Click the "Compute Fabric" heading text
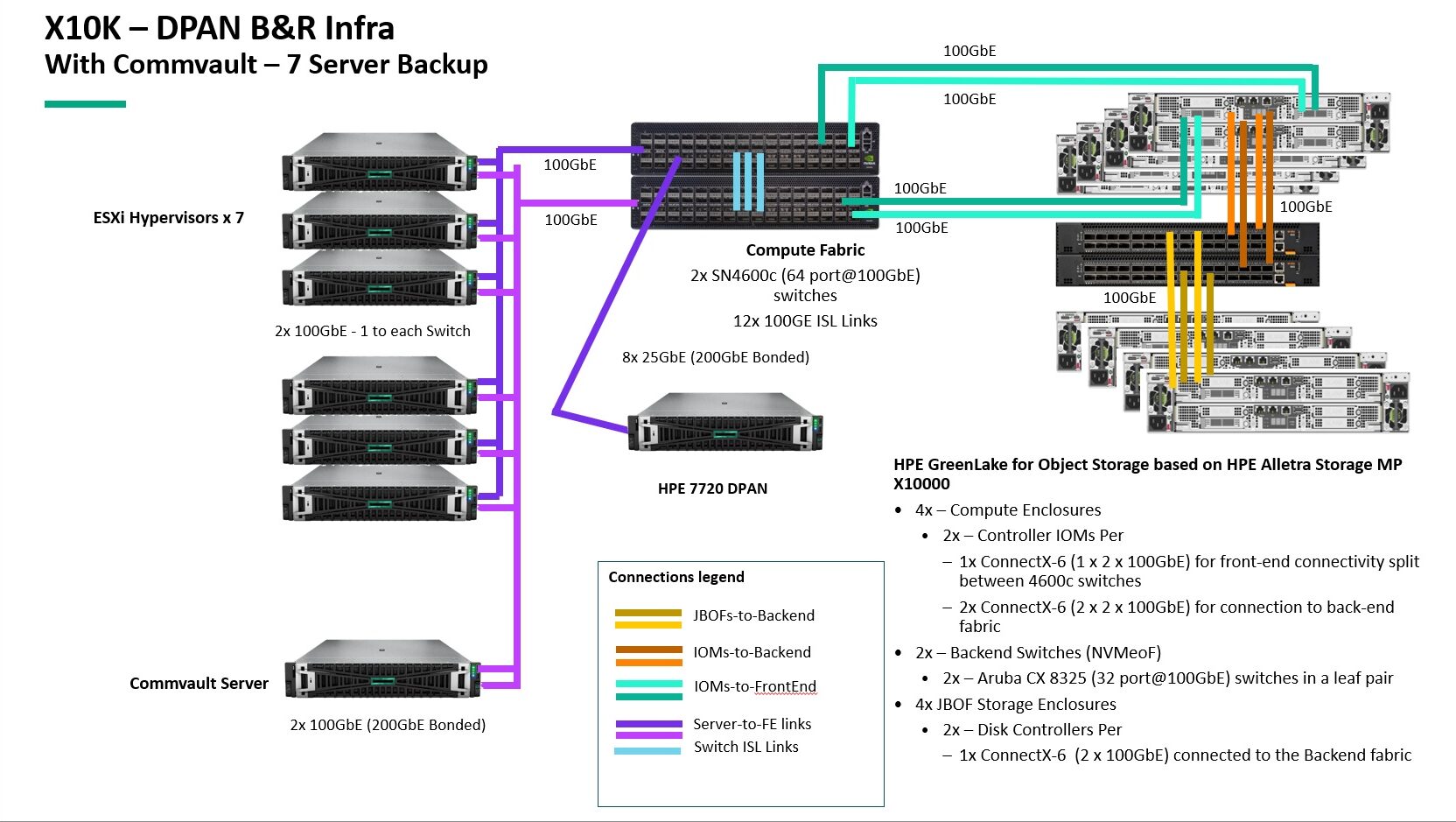The width and height of the screenshot is (1456, 822). [x=804, y=250]
